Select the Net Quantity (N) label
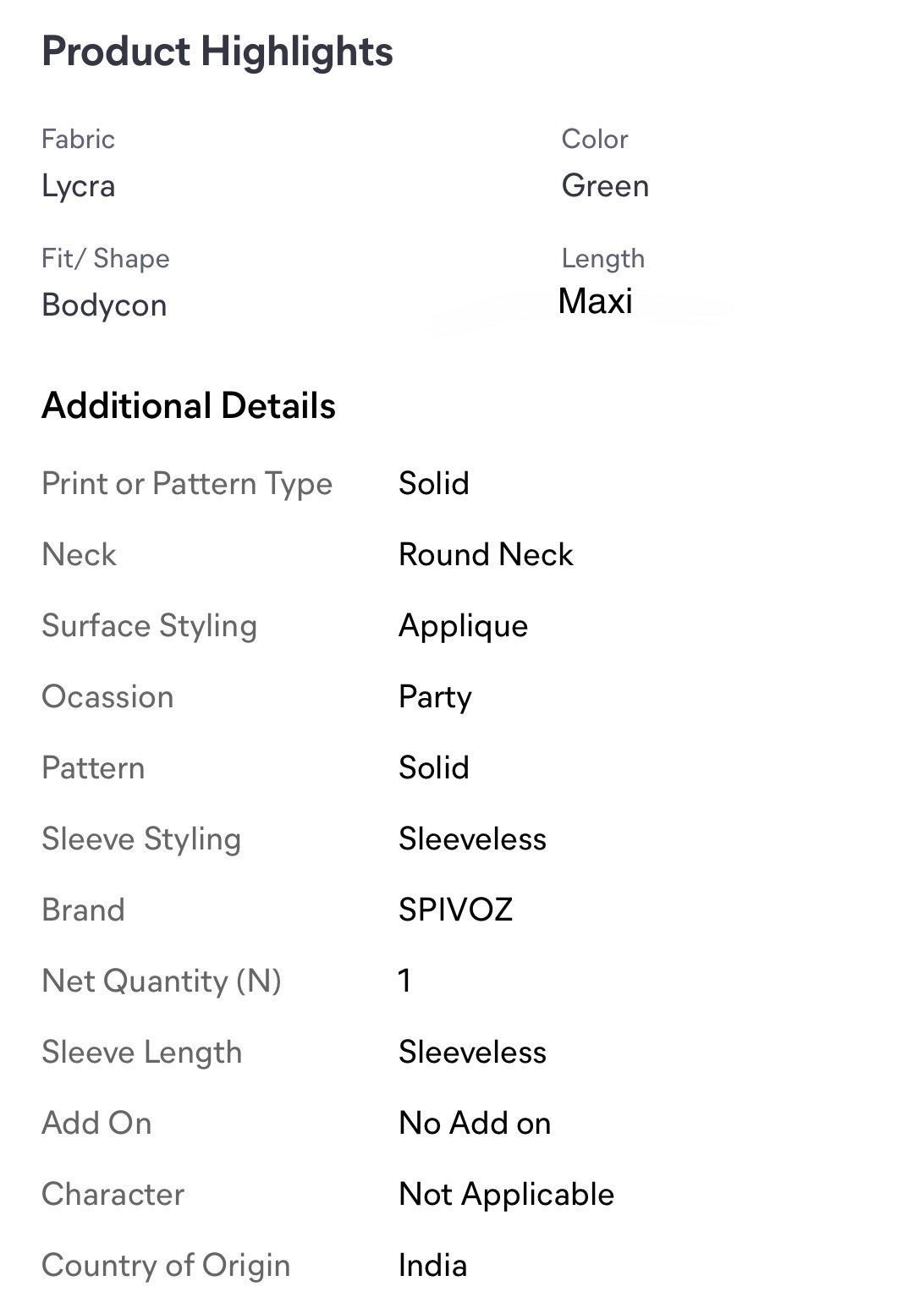Screen dimensions: 924x1303 (x=162, y=981)
